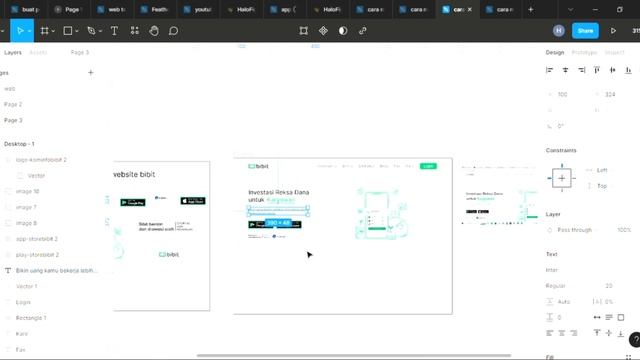640x360 pixels.
Task: Click the Create link icon
Action: tap(362, 31)
